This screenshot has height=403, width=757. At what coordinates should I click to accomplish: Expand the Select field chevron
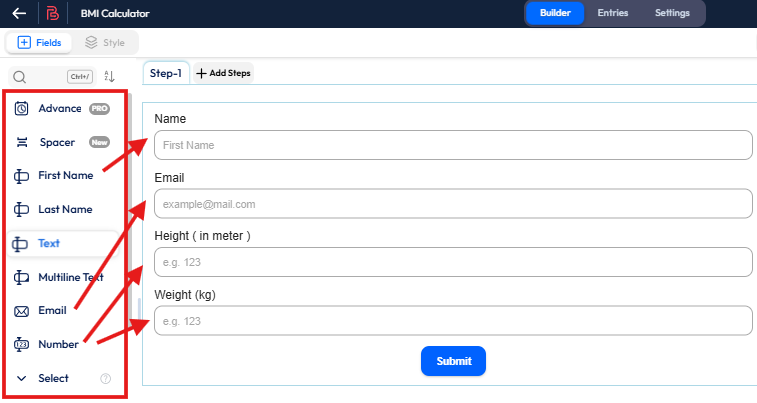(x=22, y=379)
